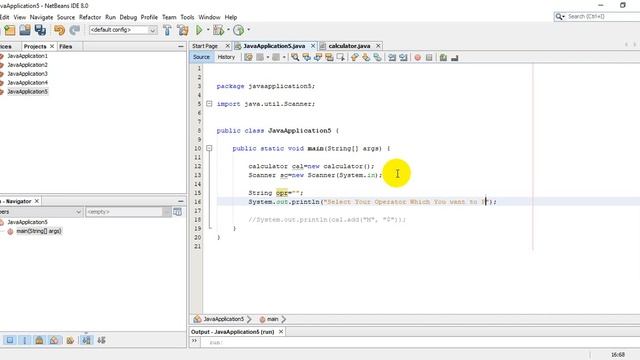The width and height of the screenshot is (640, 360).
Task: Close the Output JavaApplication5 (run) tab
Action: point(281,332)
